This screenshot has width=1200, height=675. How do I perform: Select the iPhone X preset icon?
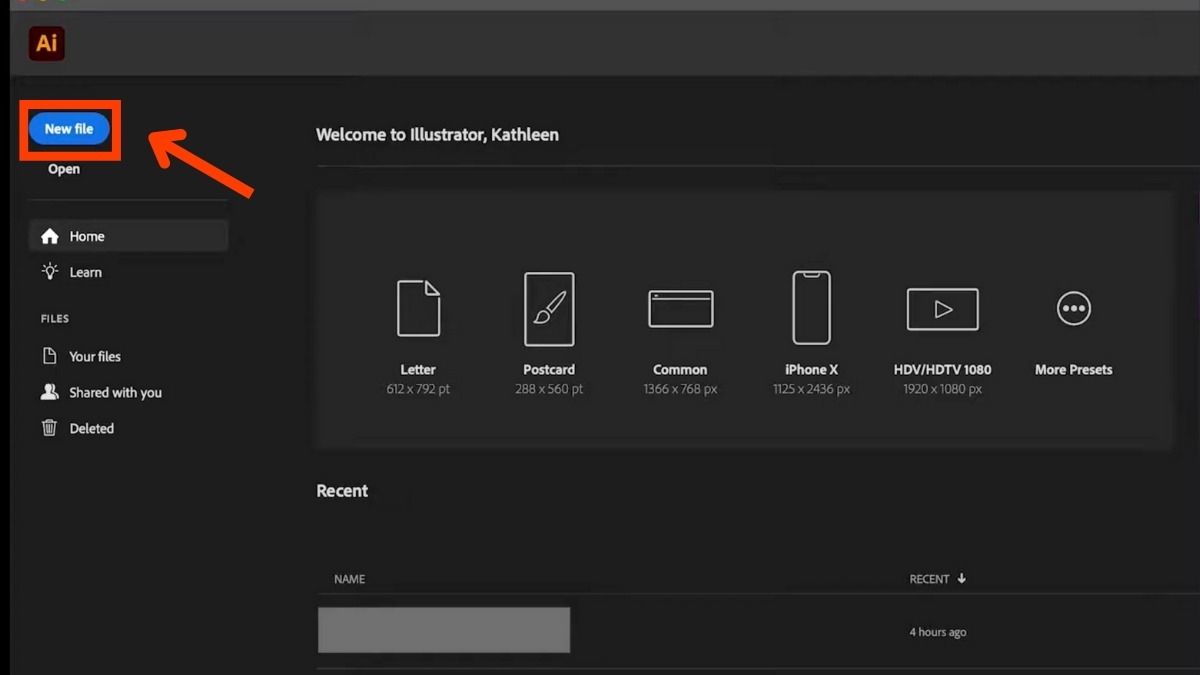[x=811, y=308]
